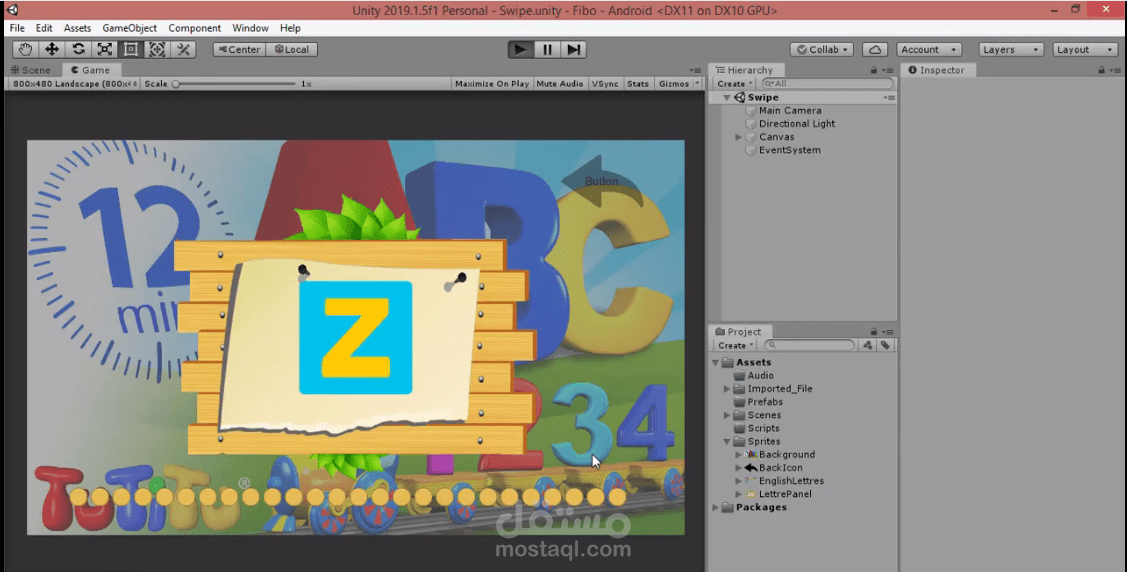Expand the Scenes folder
The height and width of the screenshot is (572, 1127).
[x=727, y=415]
